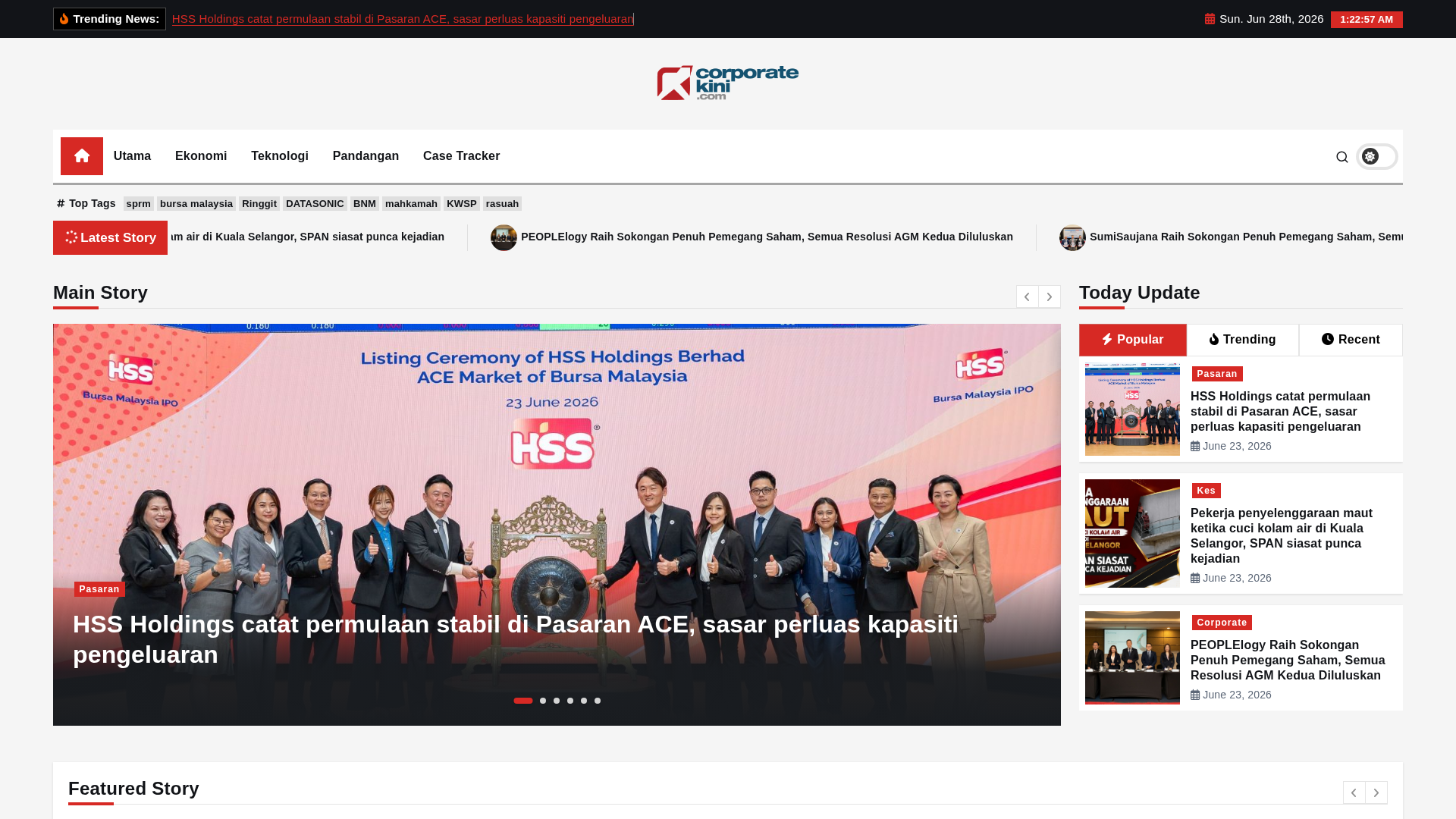Jump to the third slide dot

(x=557, y=701)
